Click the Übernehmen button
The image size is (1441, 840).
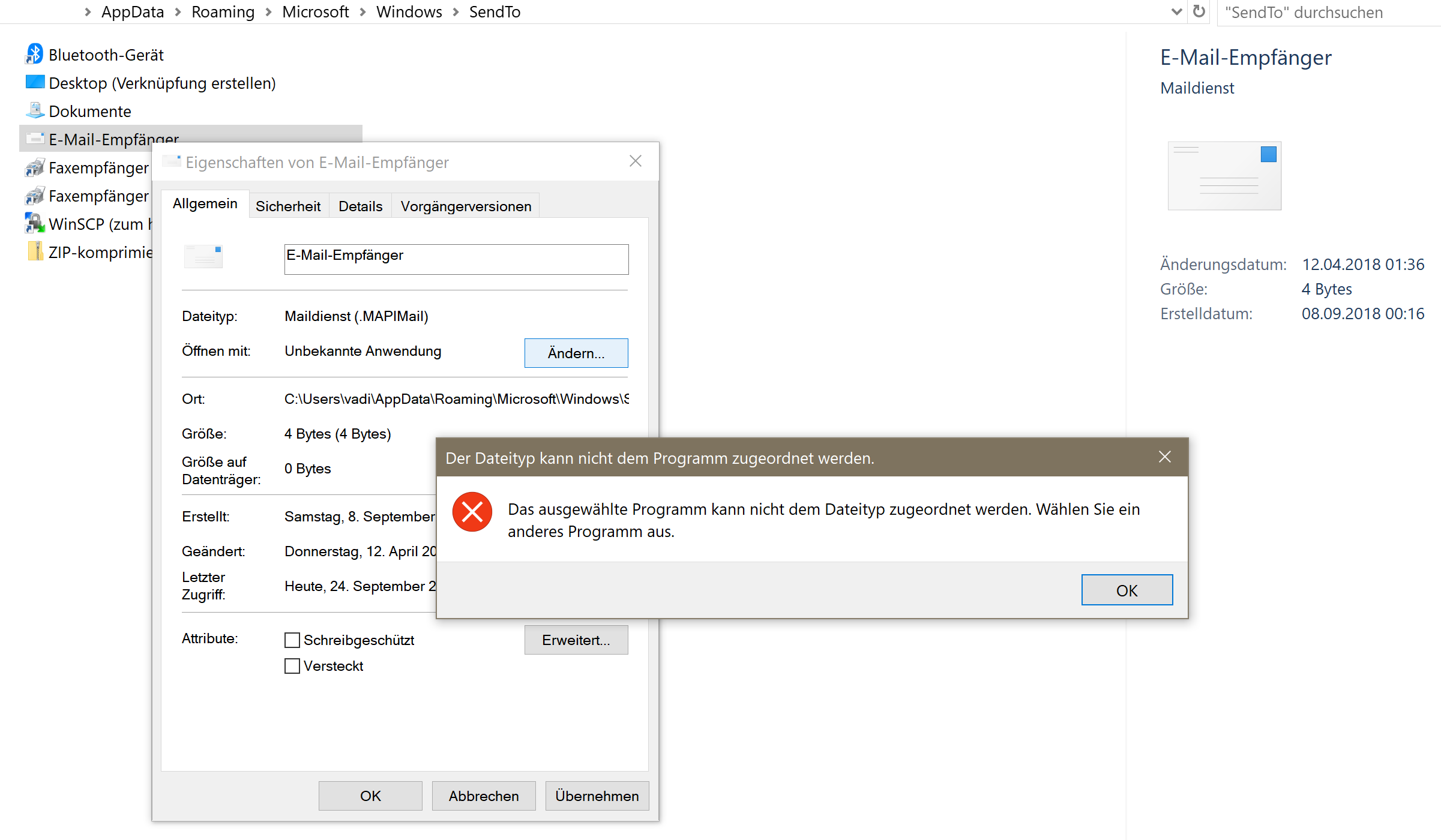(x=597, y=796)
